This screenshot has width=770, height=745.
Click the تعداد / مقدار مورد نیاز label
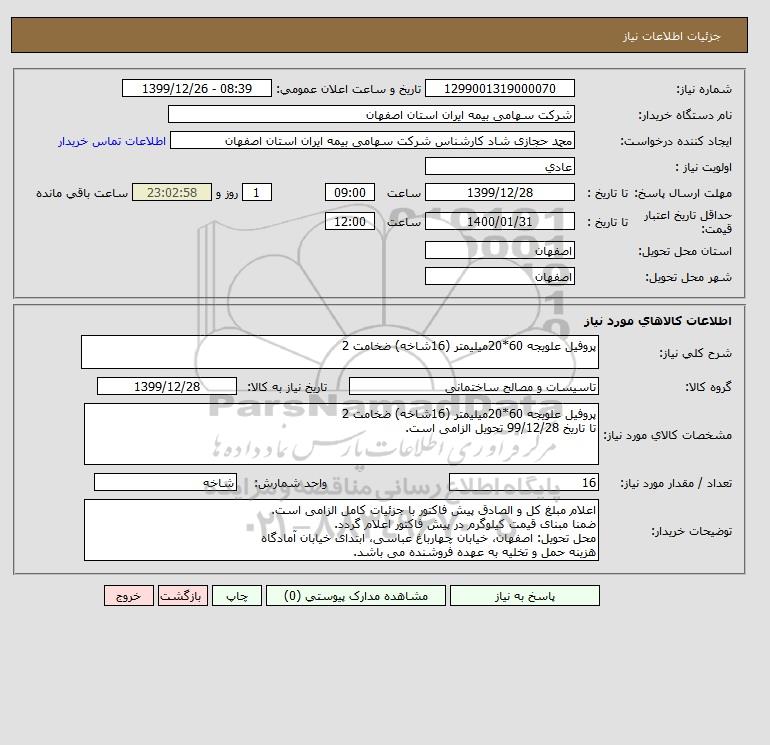[x=676, y=483]
